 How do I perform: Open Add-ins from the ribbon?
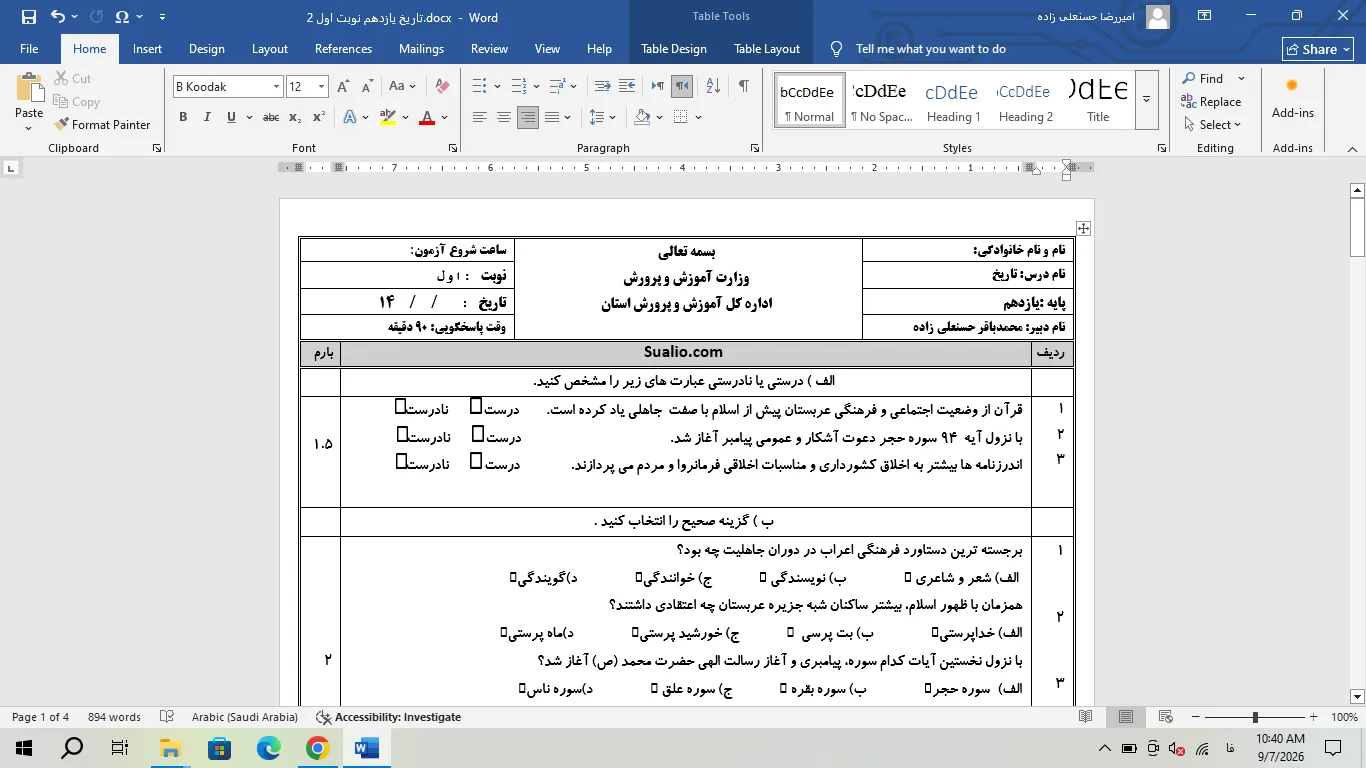pos(1292,100)
